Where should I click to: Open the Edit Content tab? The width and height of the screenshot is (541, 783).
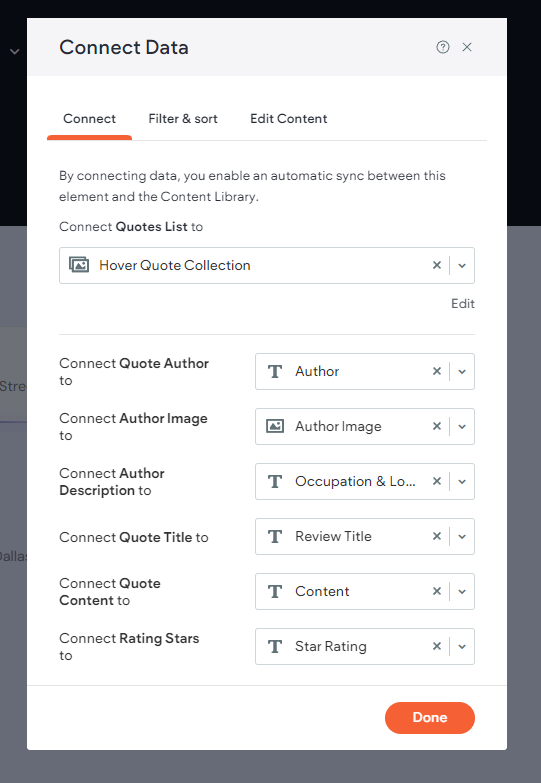point(289,119)
